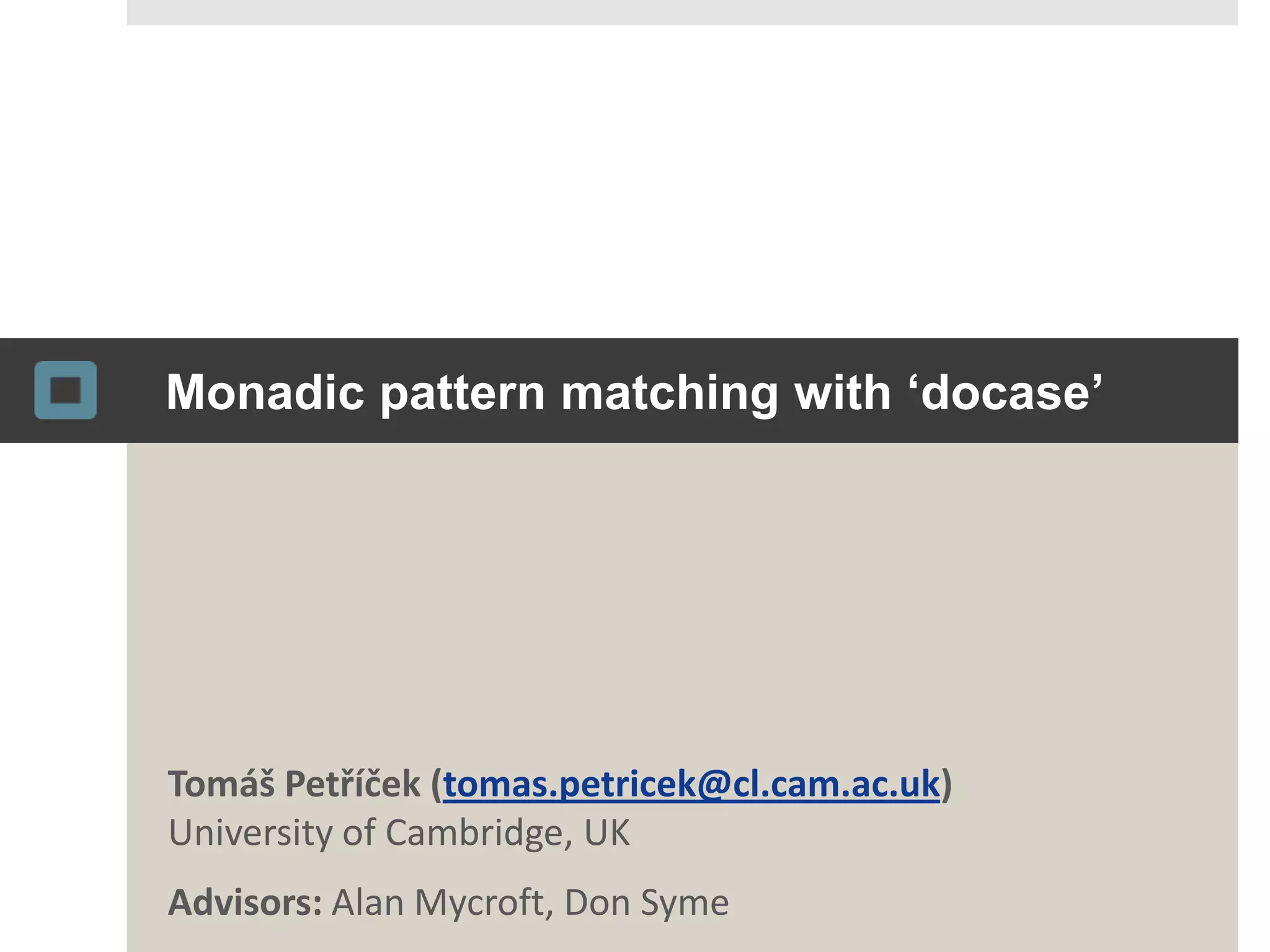Click the dark band right of the title text
The image size is (1270, 952).
coord(1172,390)
